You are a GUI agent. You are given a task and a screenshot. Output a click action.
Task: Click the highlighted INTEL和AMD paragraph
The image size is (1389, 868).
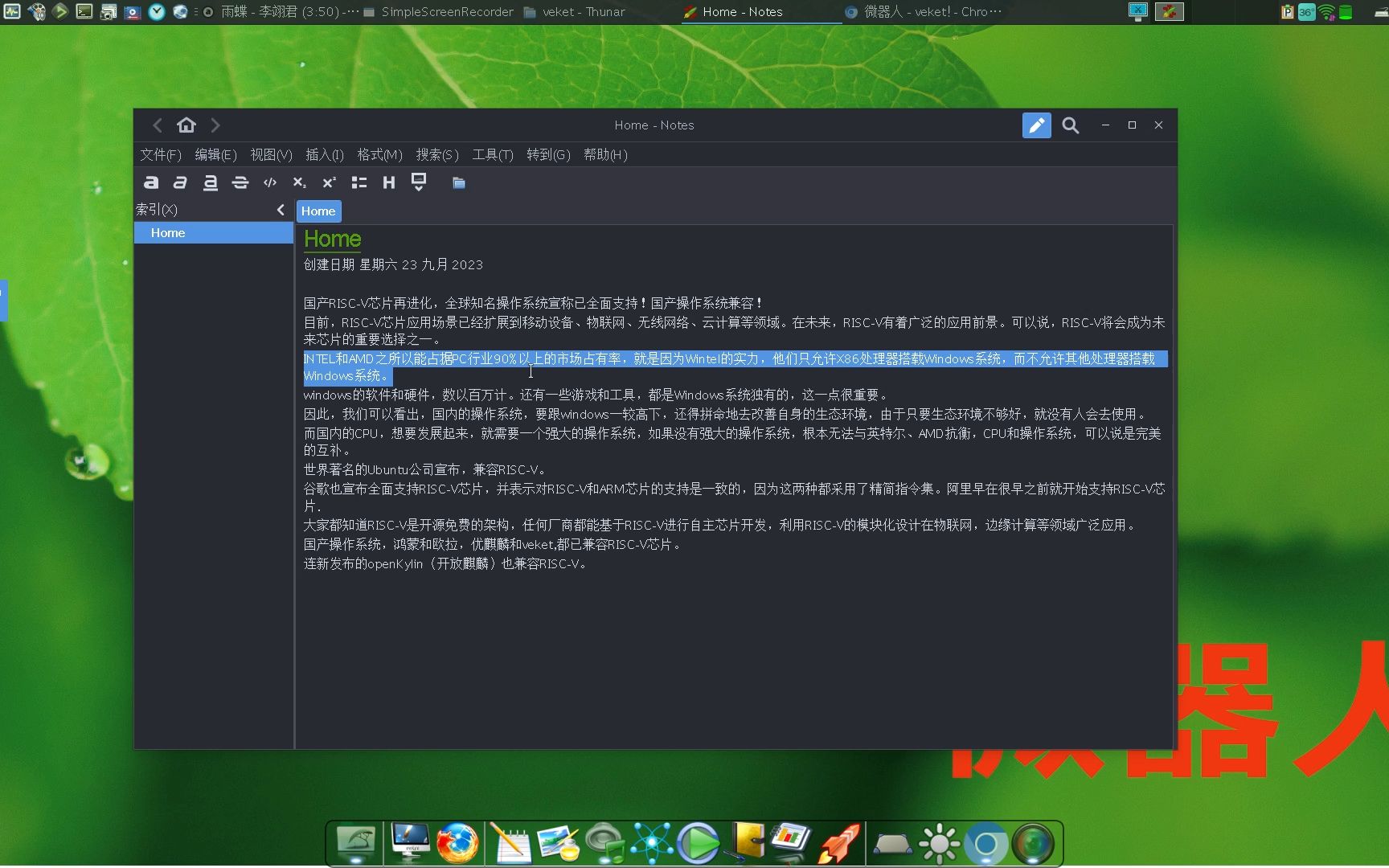click(x=735, y=367)
